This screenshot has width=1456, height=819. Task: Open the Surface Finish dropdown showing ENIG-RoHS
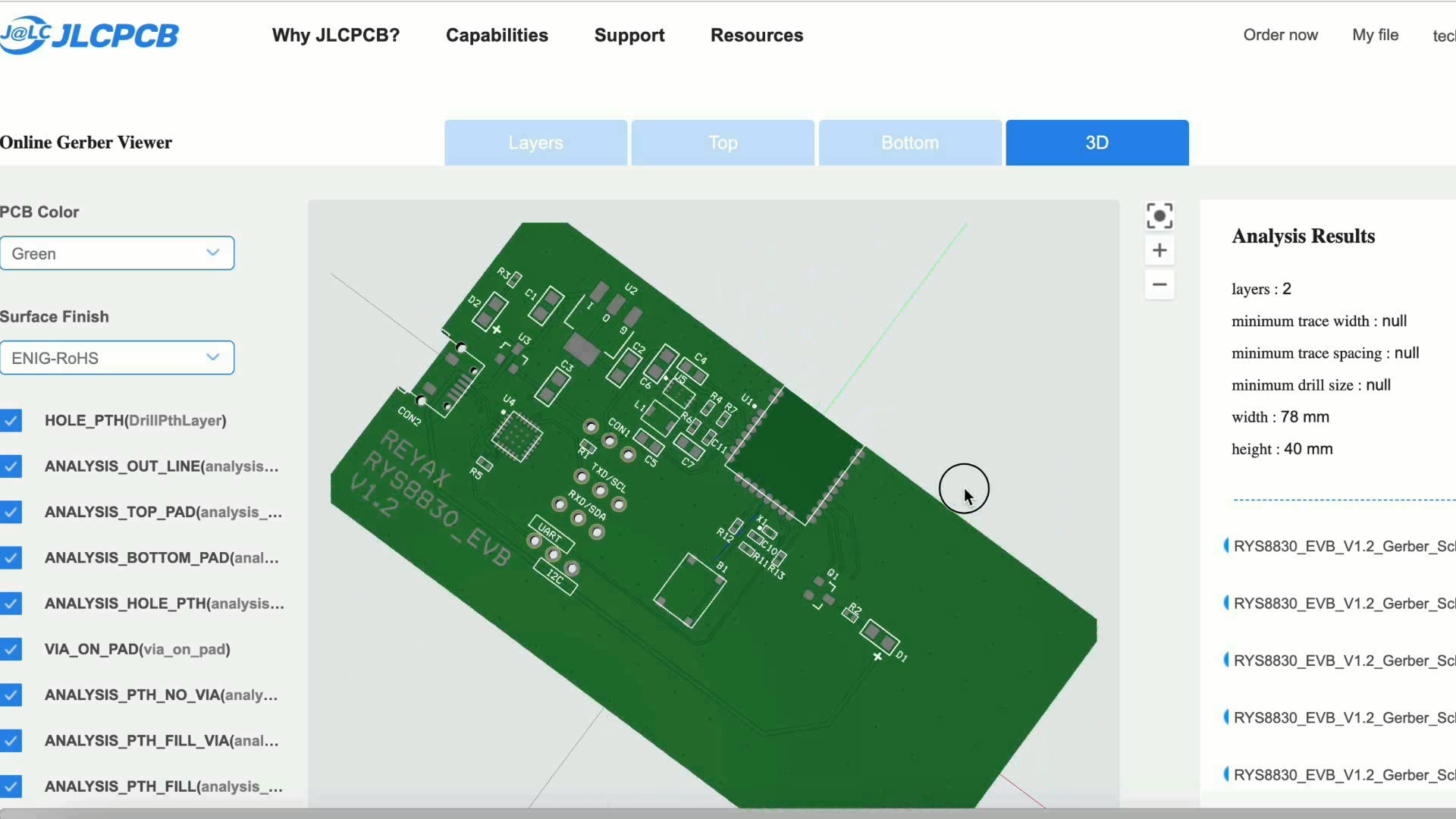(117, 358)
